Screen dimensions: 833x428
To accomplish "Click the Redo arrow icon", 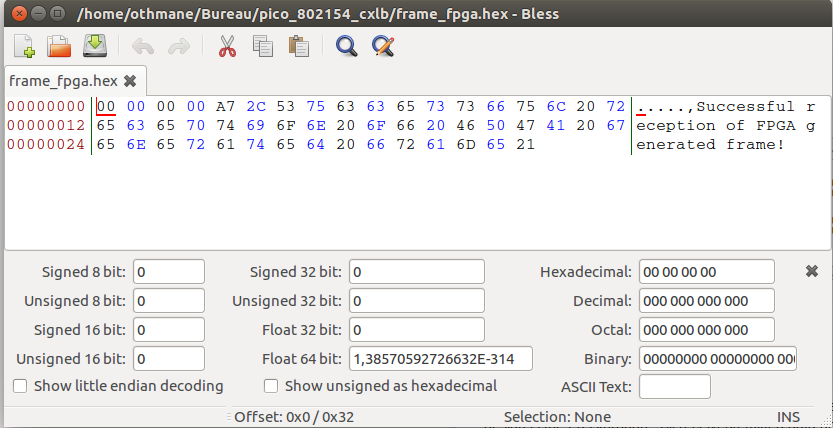I will tap(179, 46).
